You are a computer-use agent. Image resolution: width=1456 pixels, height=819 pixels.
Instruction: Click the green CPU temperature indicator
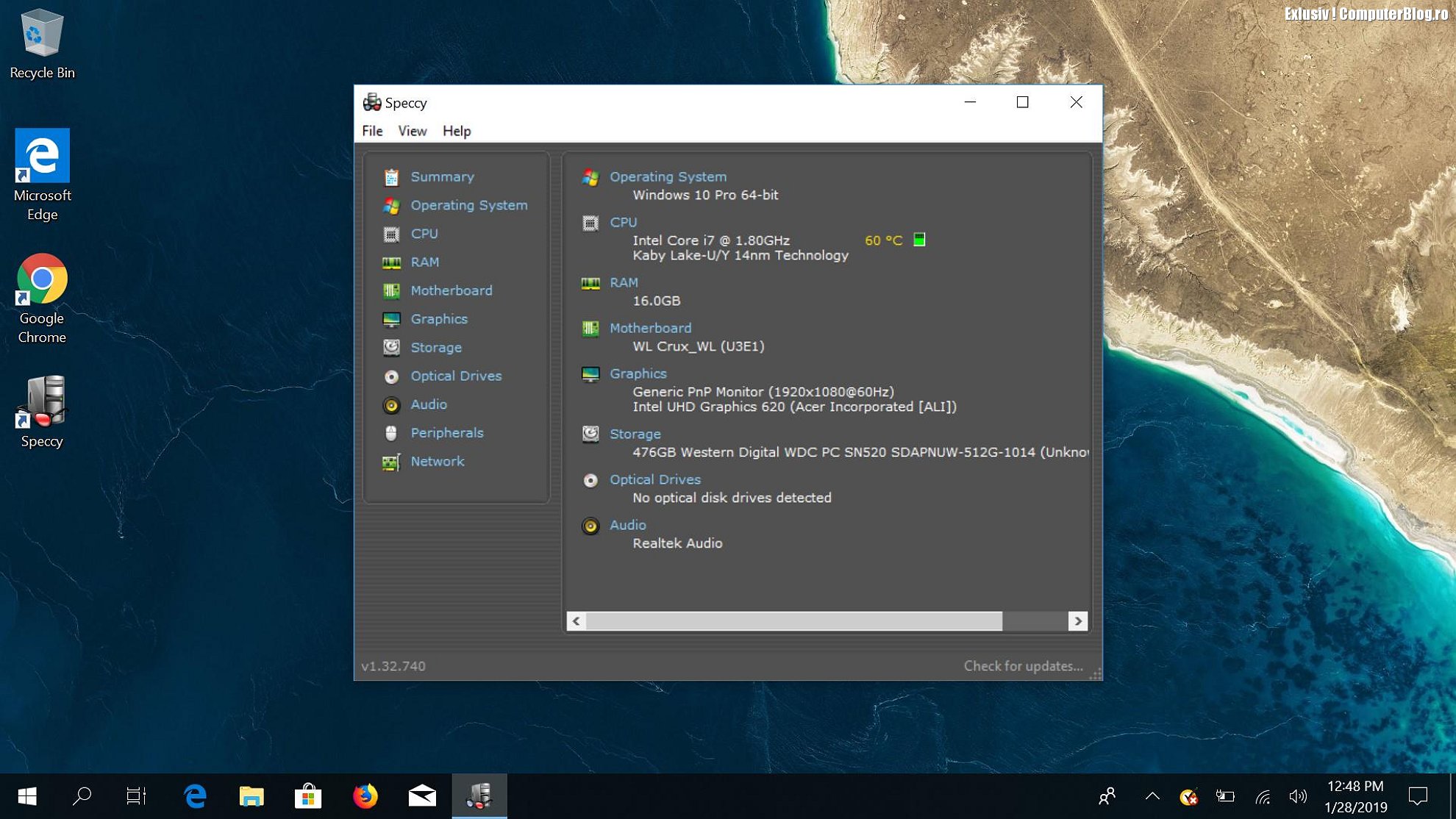(918, 240)
